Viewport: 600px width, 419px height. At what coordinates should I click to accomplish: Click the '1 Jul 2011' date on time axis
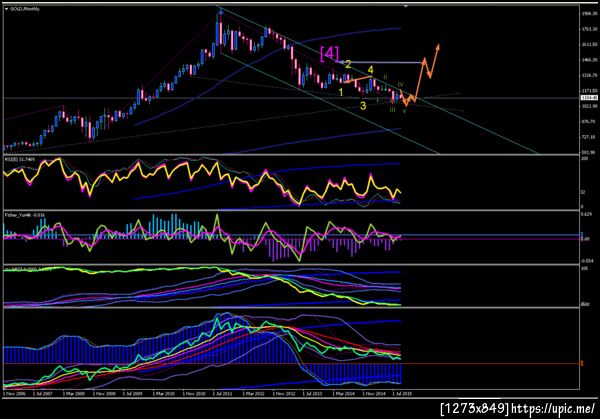pyautogui.click(x=222, y=393)
